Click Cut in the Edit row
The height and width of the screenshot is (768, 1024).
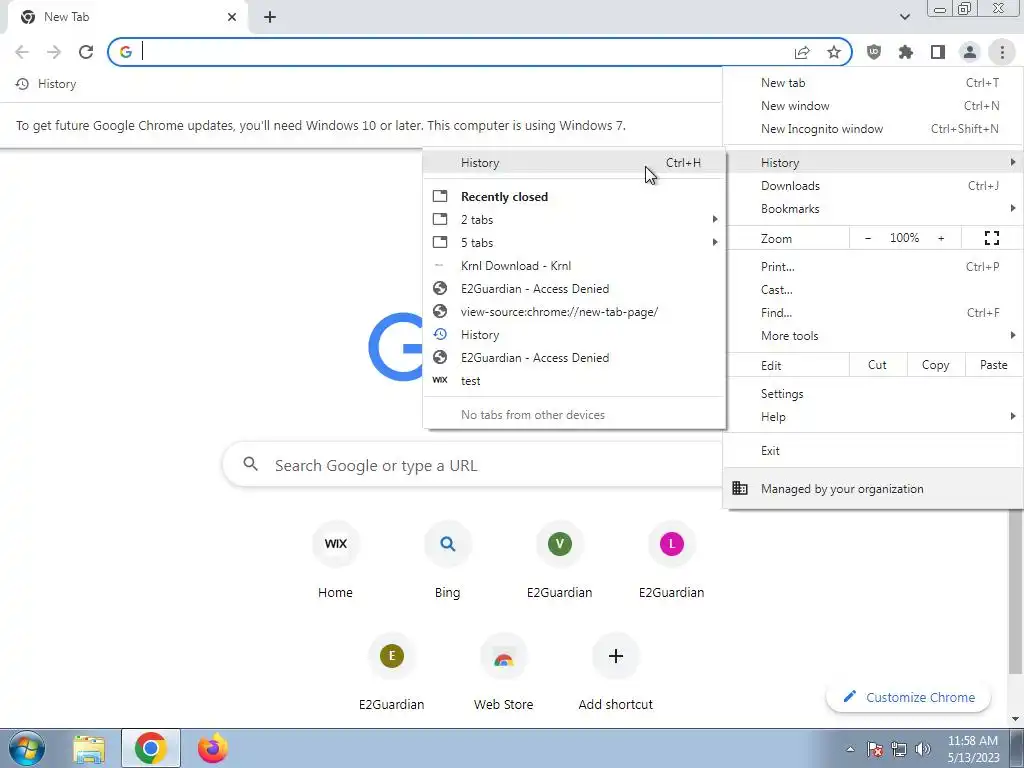[x=877, y=365]
